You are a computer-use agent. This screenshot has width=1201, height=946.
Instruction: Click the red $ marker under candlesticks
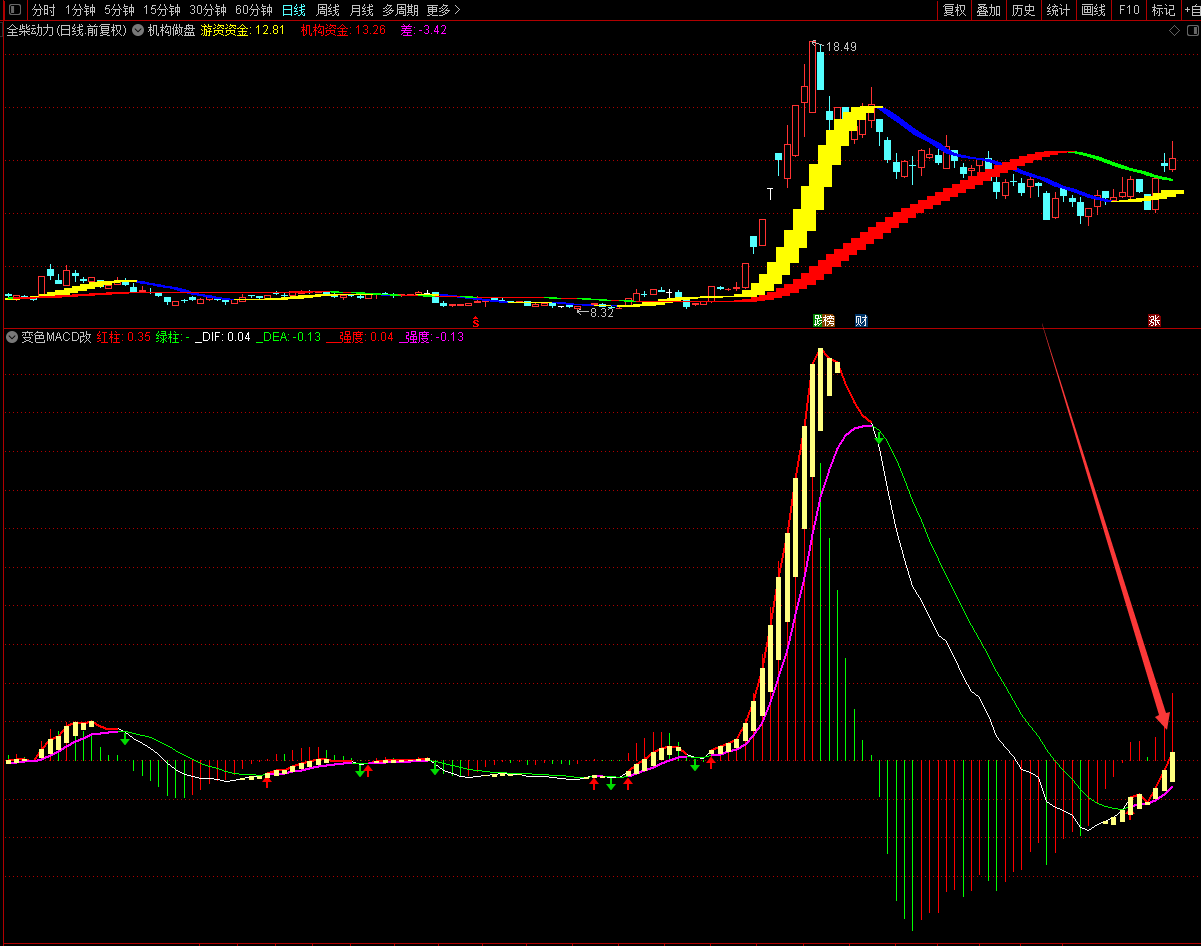tap(476, 322)
